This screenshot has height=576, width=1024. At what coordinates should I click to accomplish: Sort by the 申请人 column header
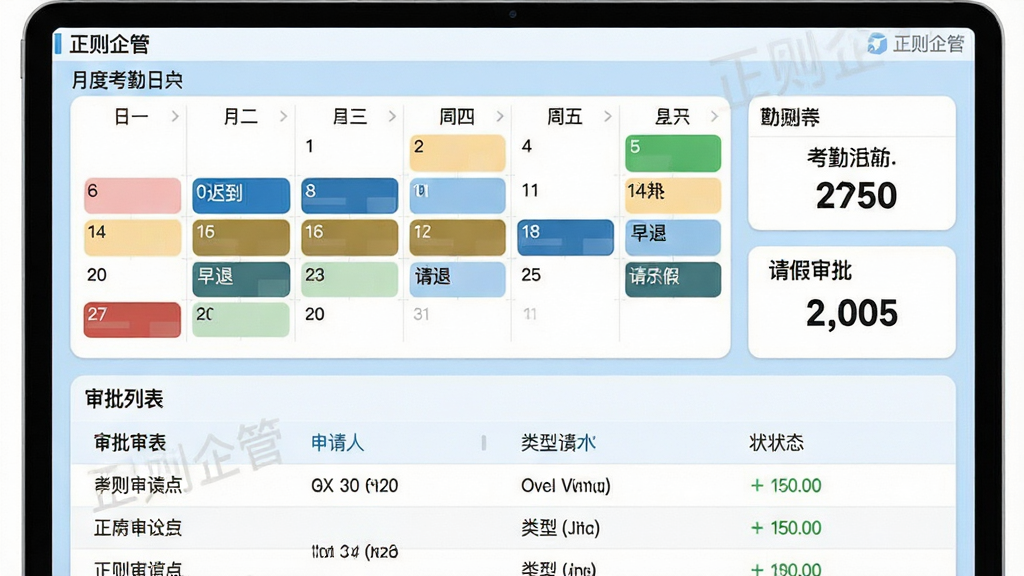[x=337, y=443]
